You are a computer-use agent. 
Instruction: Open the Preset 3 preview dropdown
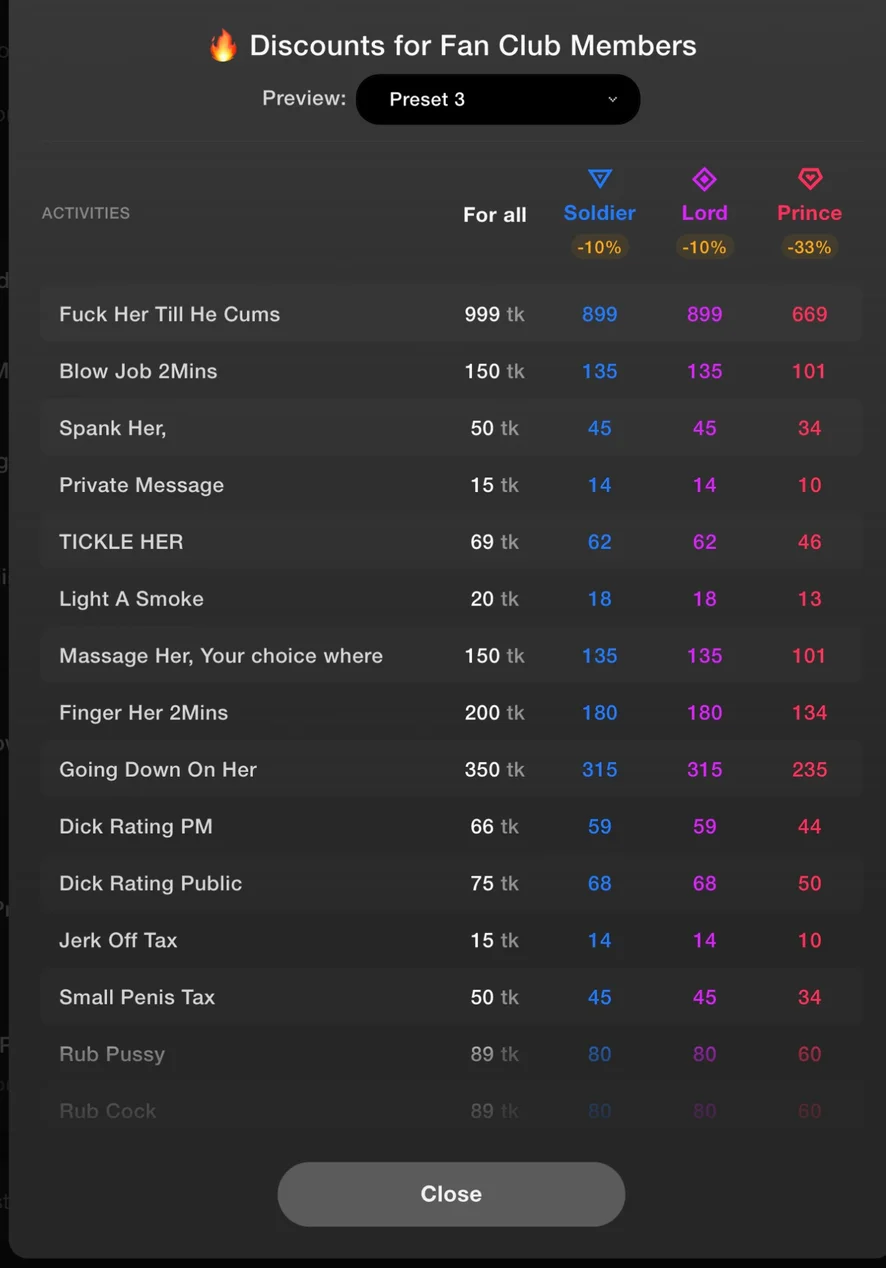tap(498, 100)
